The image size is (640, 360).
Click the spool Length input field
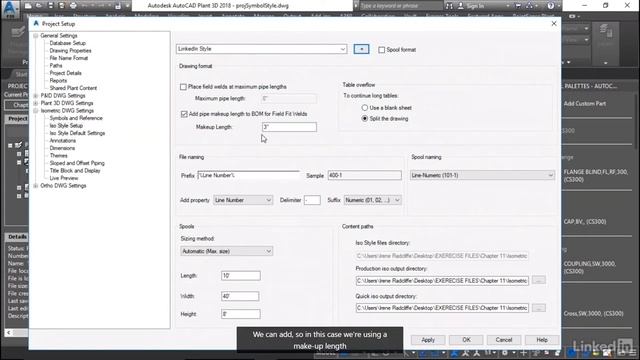click(240, 276)
